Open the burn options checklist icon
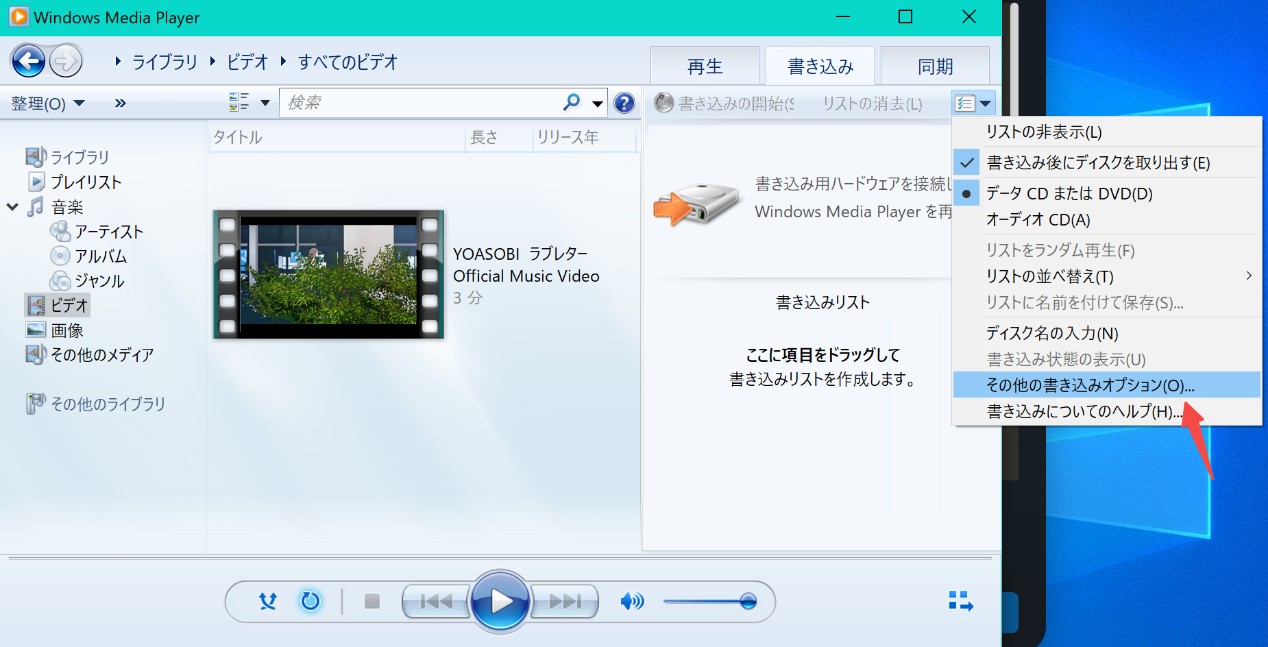This screenshot has width=1268, height=647. (x=965, y=103)
